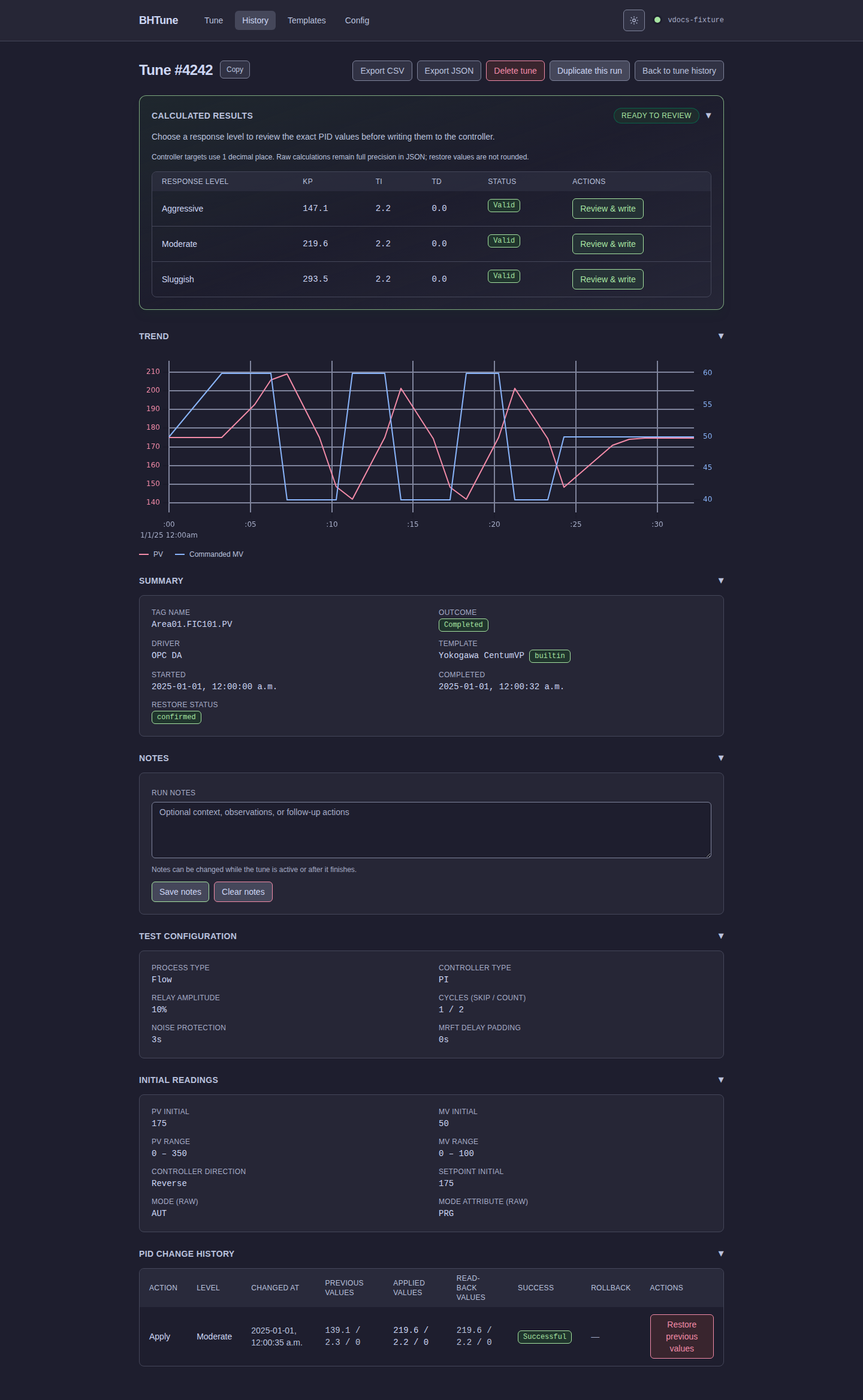
Task: Collapse the Initial Readings section
Action: click(x=721, y=1080)
